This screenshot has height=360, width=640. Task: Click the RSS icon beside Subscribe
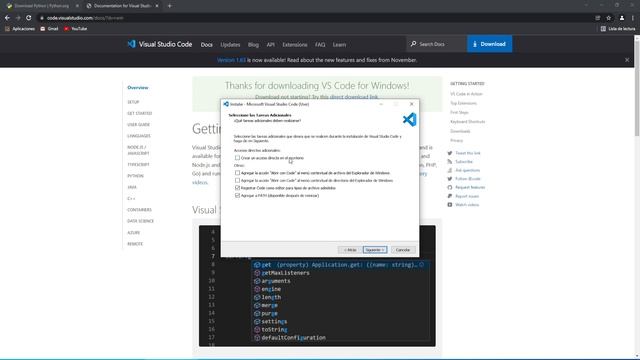[450, 162]
